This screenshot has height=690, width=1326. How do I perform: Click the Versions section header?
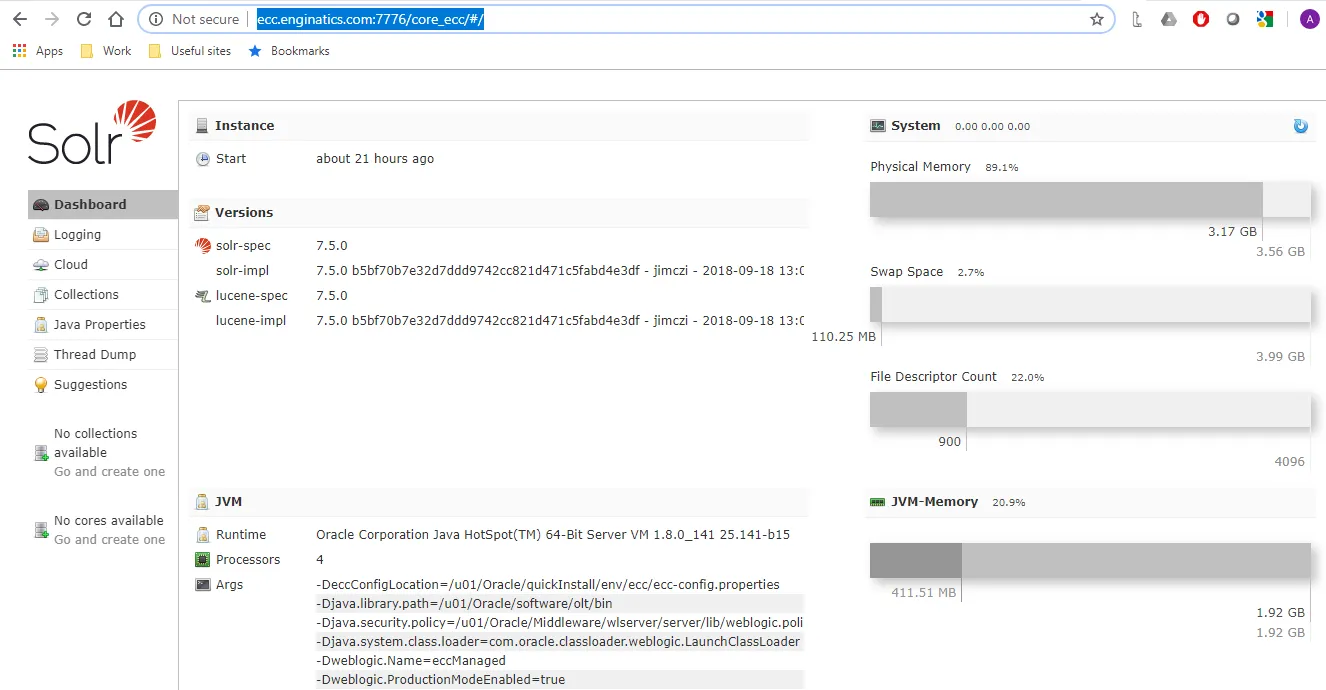click(x=499, y=212)
